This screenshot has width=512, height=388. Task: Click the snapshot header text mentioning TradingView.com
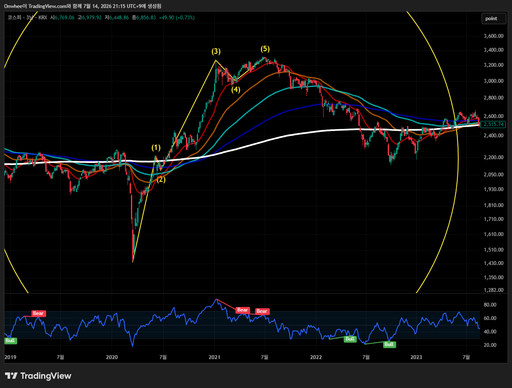(83, 6)
